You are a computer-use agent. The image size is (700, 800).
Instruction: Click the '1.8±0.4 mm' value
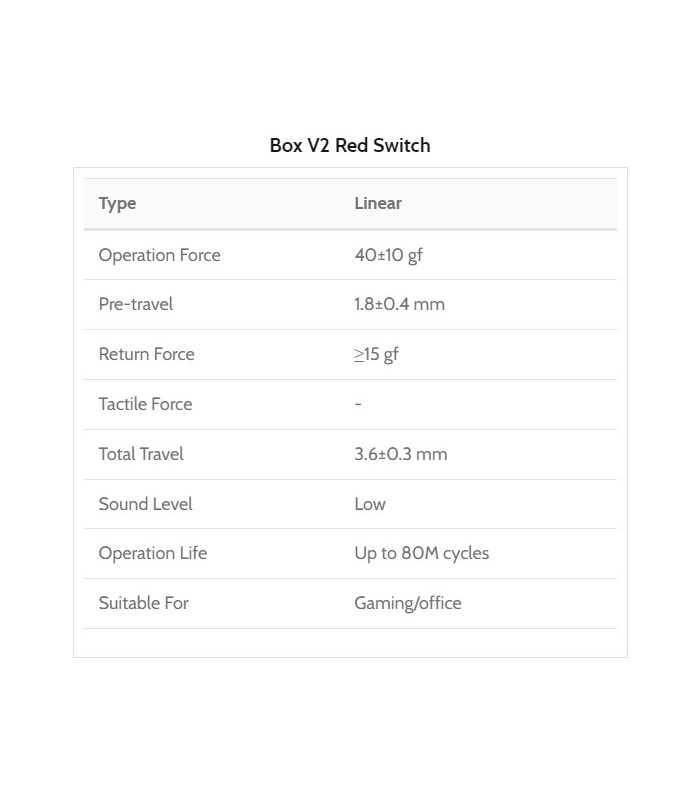pos(399,304)
